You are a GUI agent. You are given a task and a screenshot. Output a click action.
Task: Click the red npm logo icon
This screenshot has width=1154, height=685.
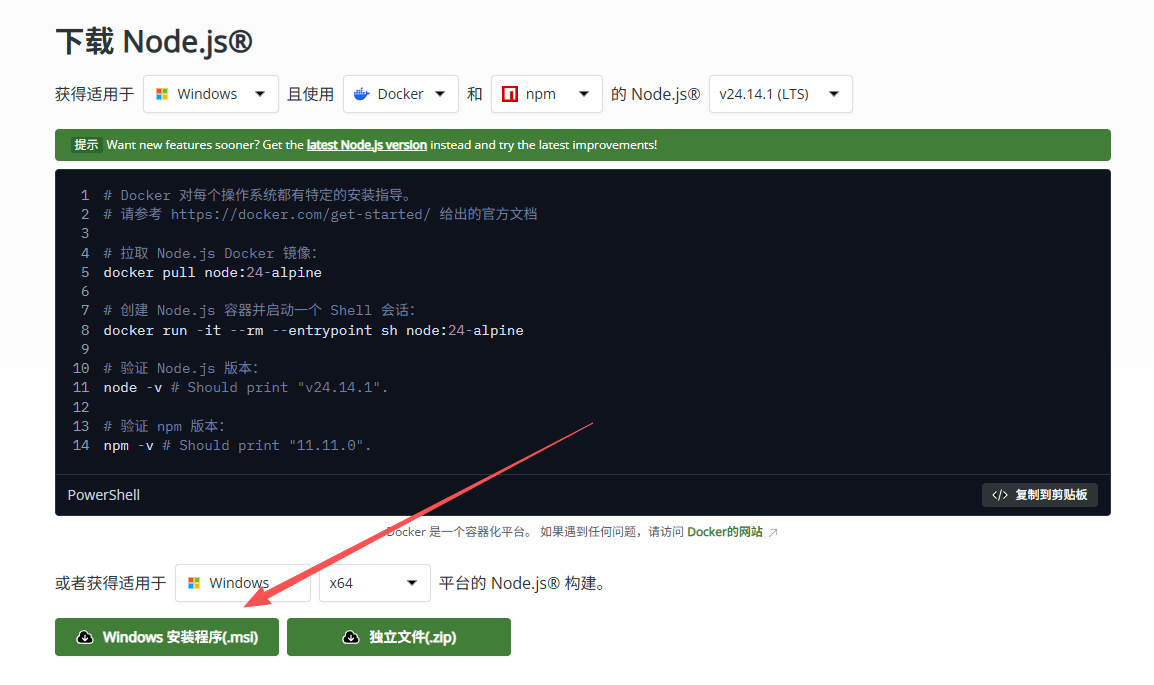coord(510,94)
